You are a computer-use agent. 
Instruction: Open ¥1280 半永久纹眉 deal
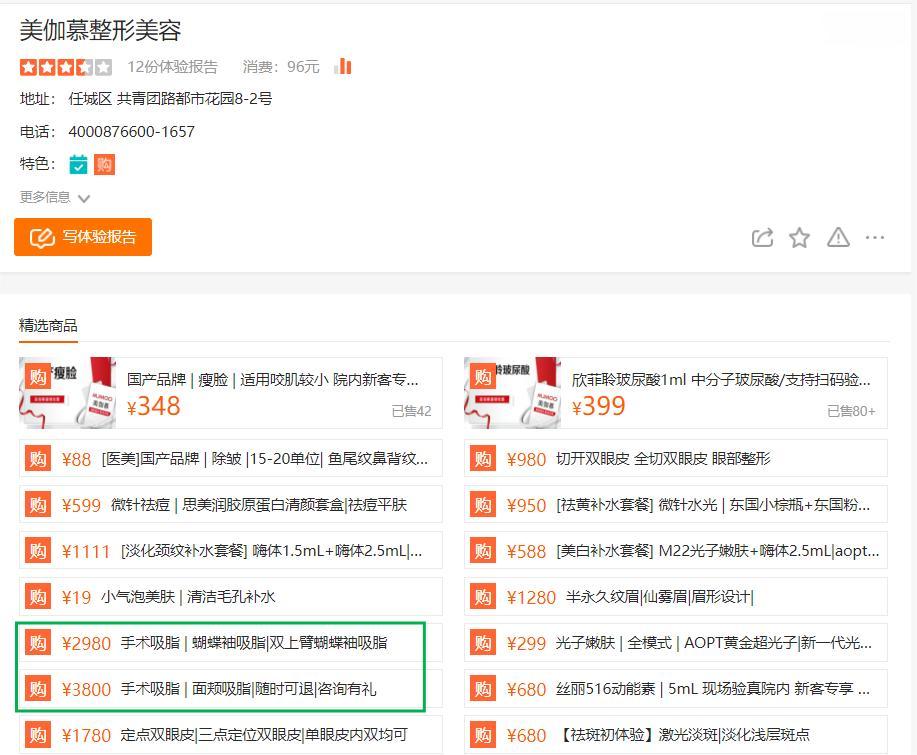click(x=659, y=597)
